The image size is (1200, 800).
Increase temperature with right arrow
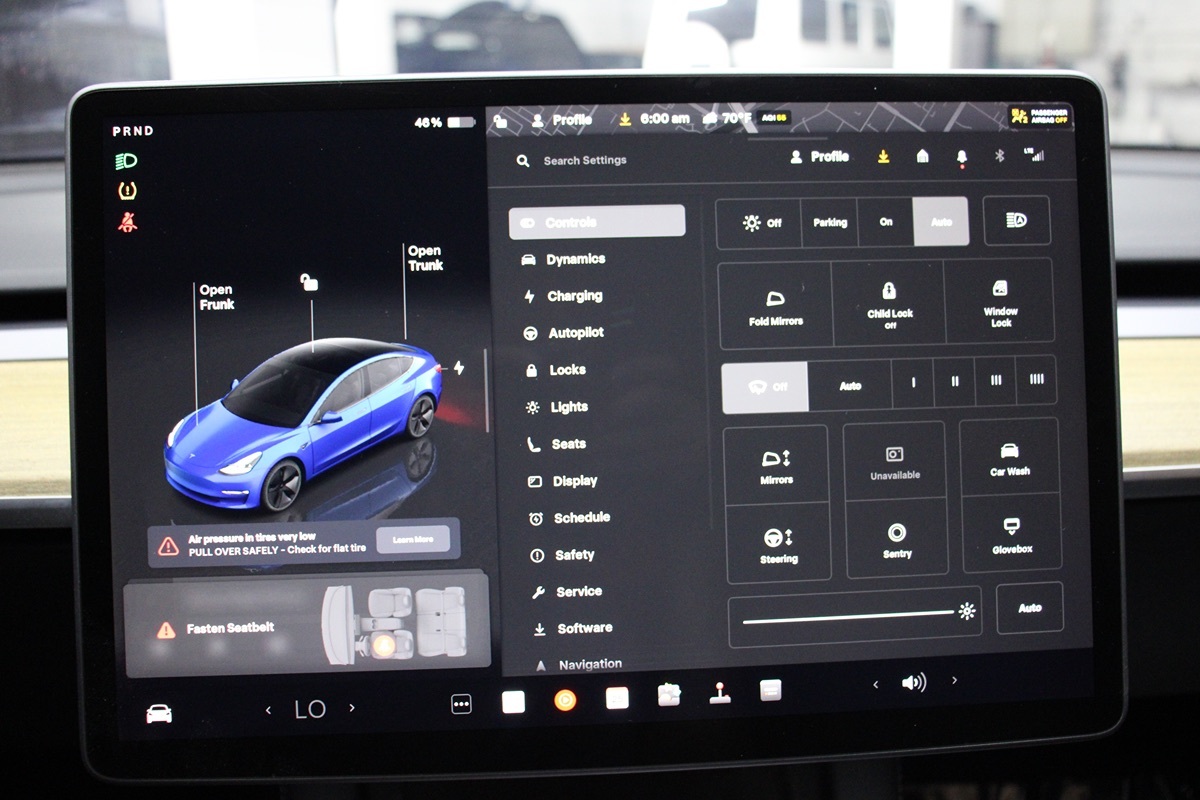[352, 708]
